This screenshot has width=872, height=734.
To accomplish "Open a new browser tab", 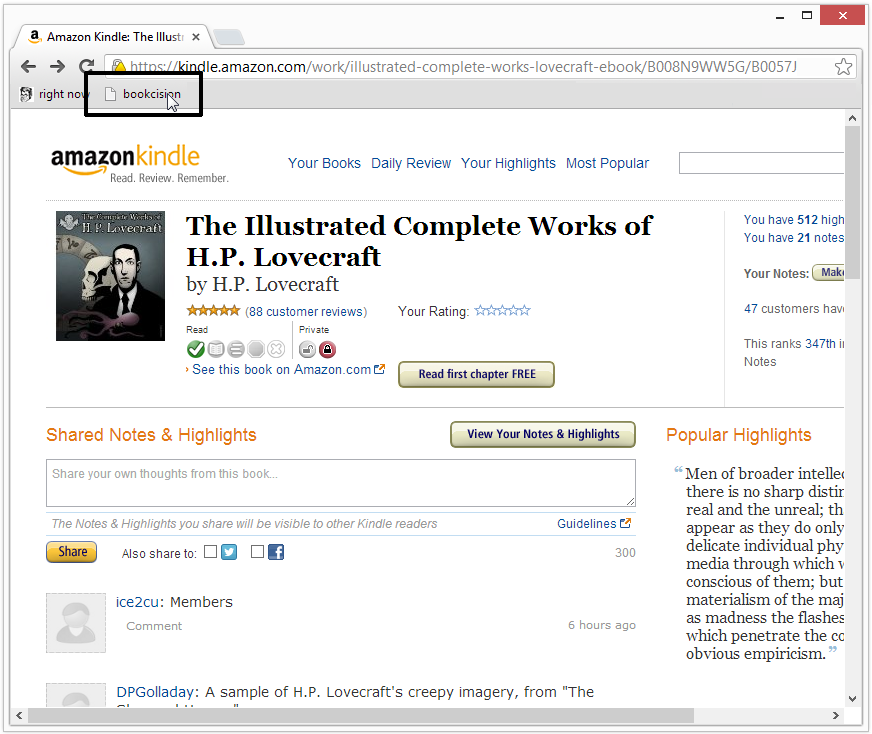I will 229,37.
